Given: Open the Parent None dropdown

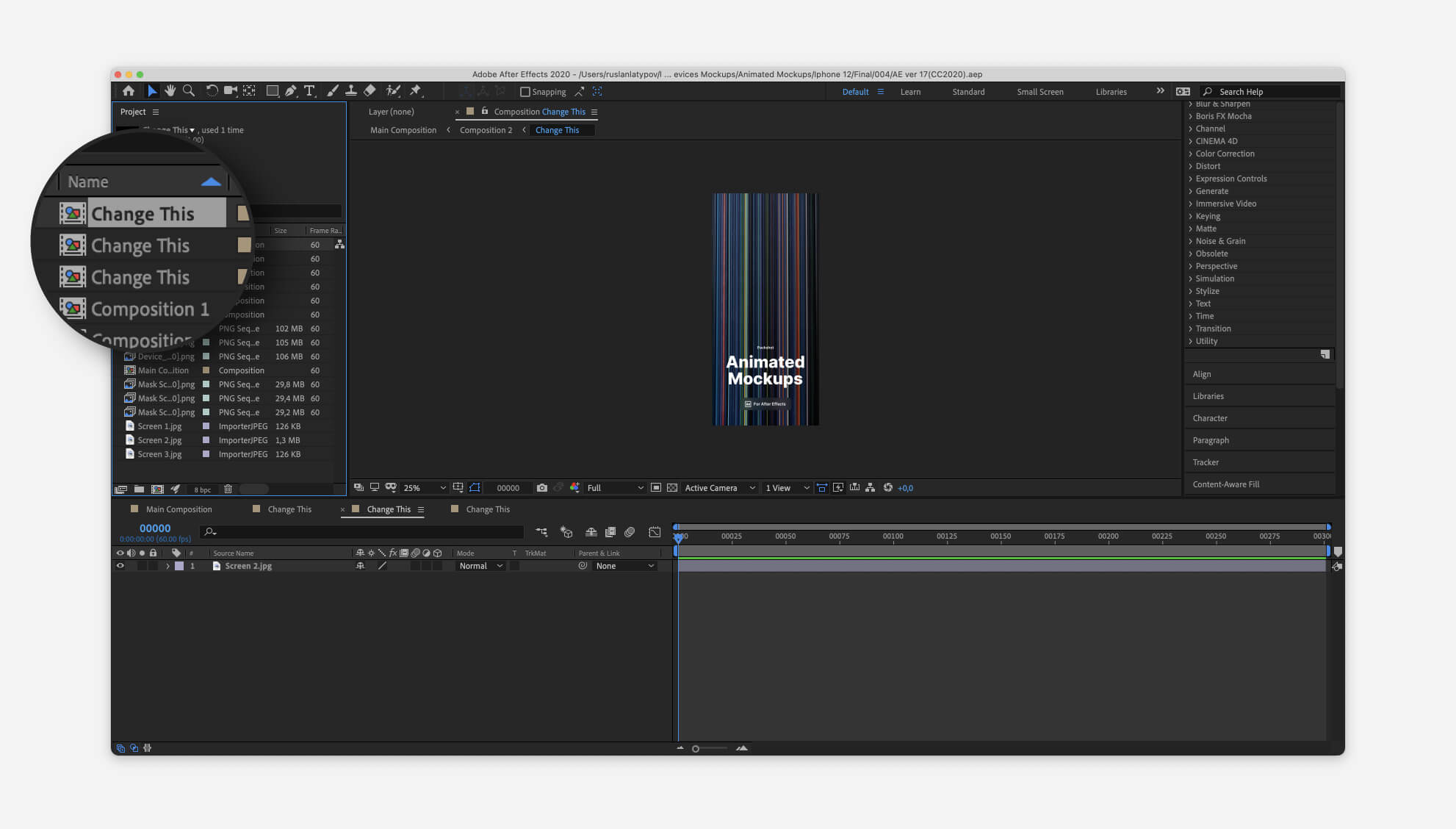Looking at the screenshot, I should (x=624, y=566).
